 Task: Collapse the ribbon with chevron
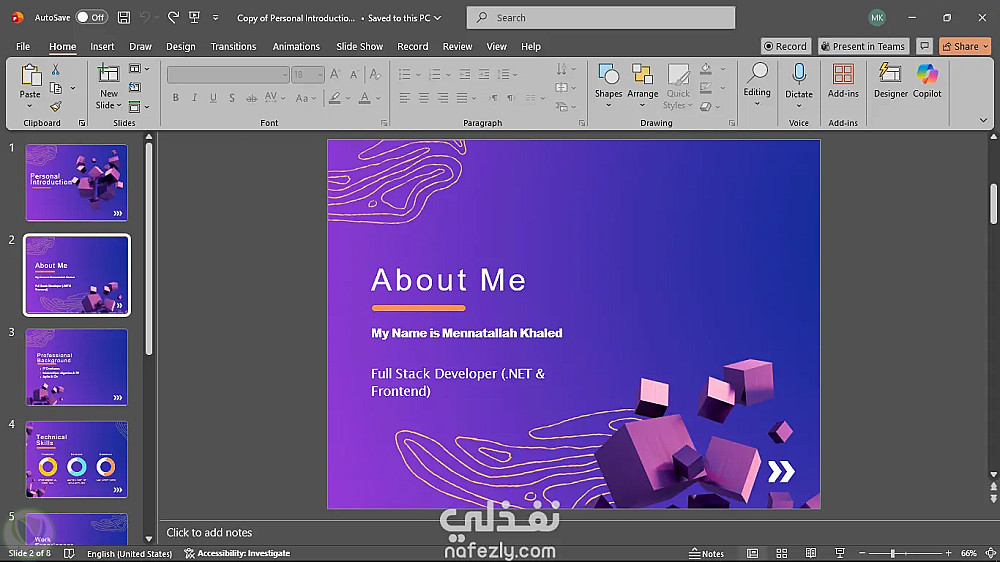pyautogui.click(x=983, y=120)
